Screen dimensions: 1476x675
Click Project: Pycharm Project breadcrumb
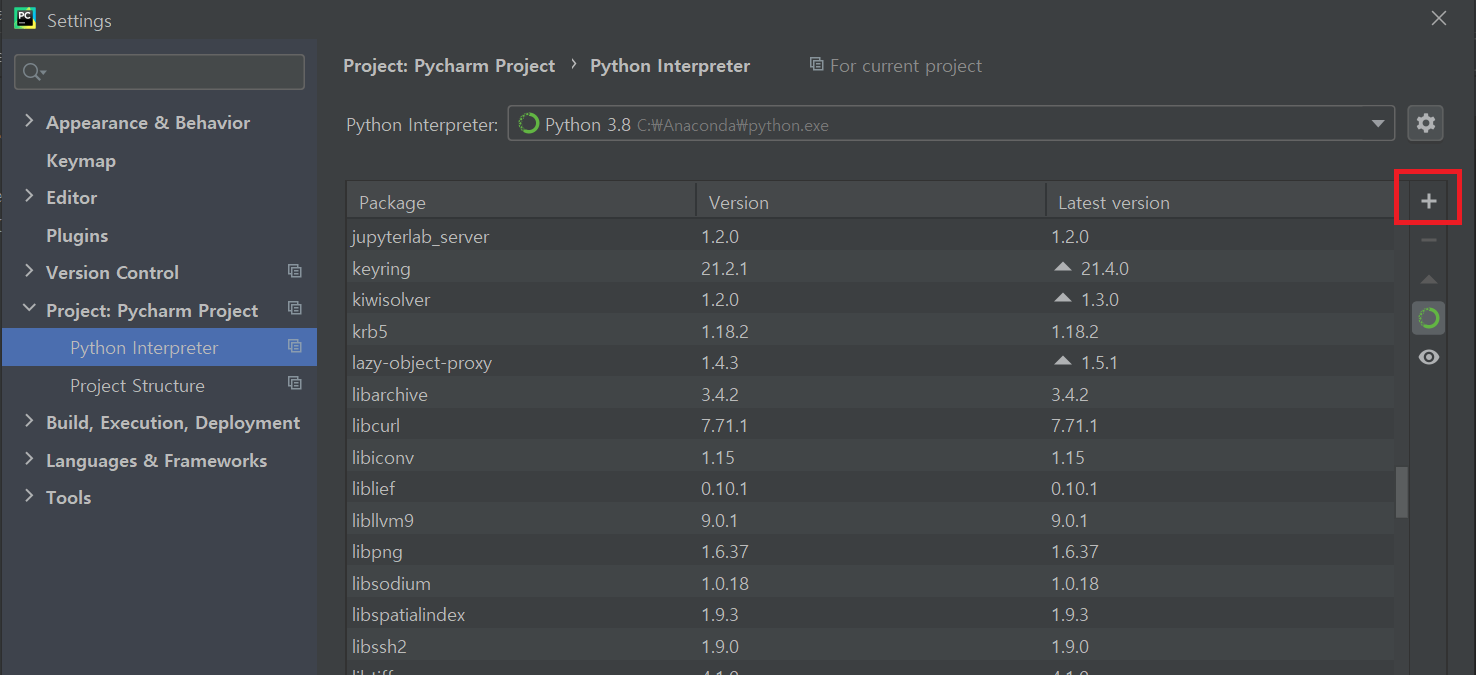pos(449,65)
